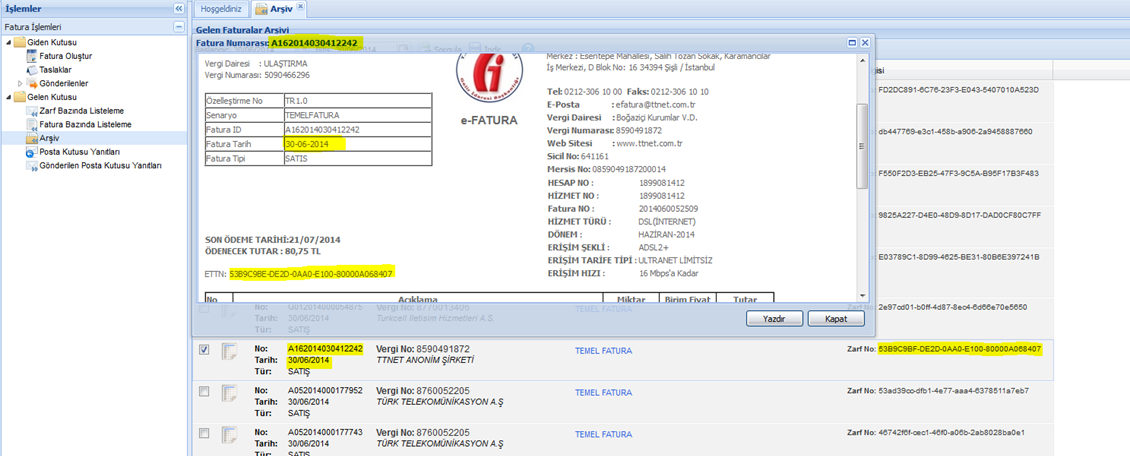1130x456 pixels.
Task: Click document icon of TTNET invoice row
Action: [x=229, y=351]
